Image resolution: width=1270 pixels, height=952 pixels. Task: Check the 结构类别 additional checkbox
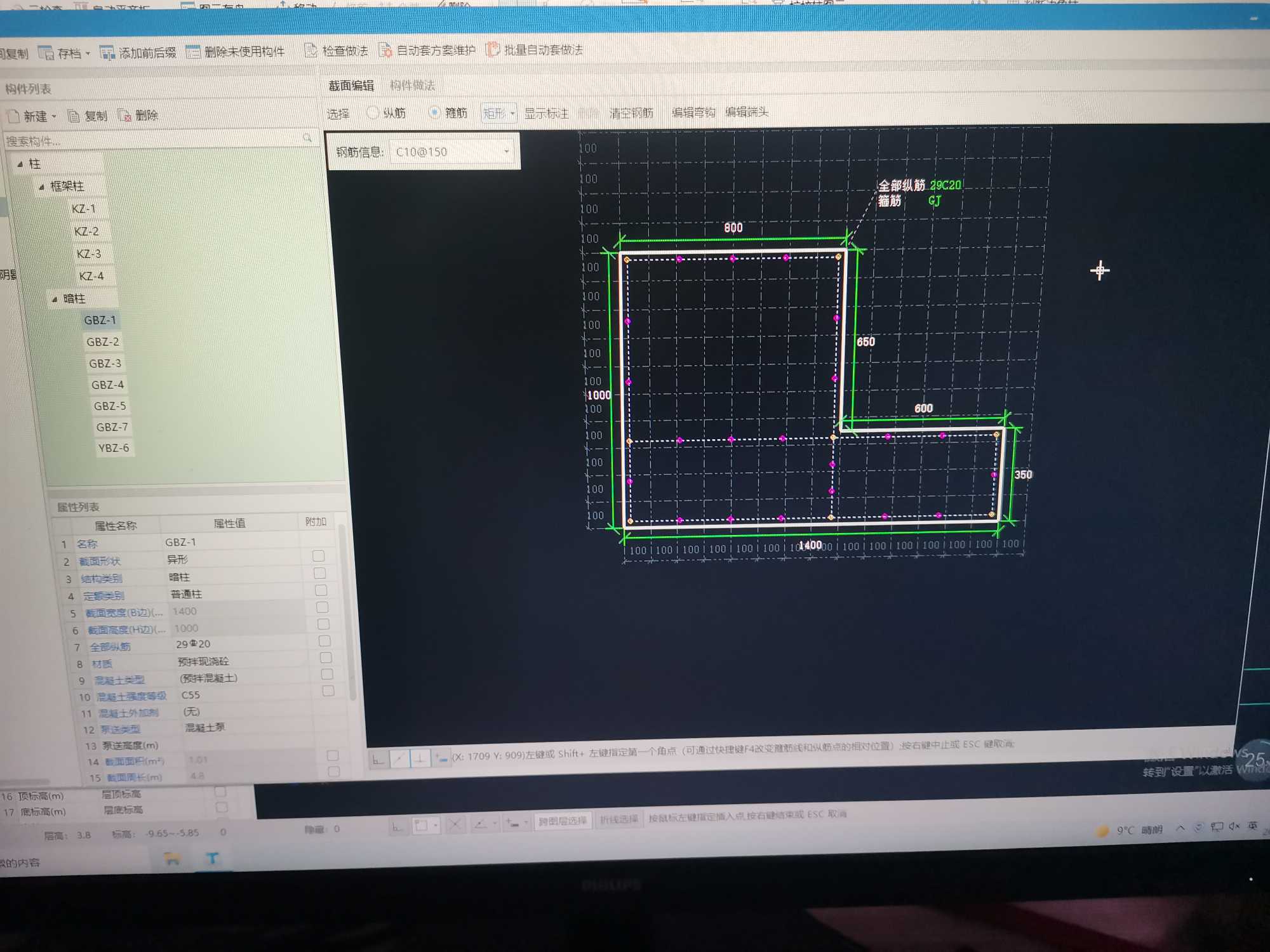320,573
